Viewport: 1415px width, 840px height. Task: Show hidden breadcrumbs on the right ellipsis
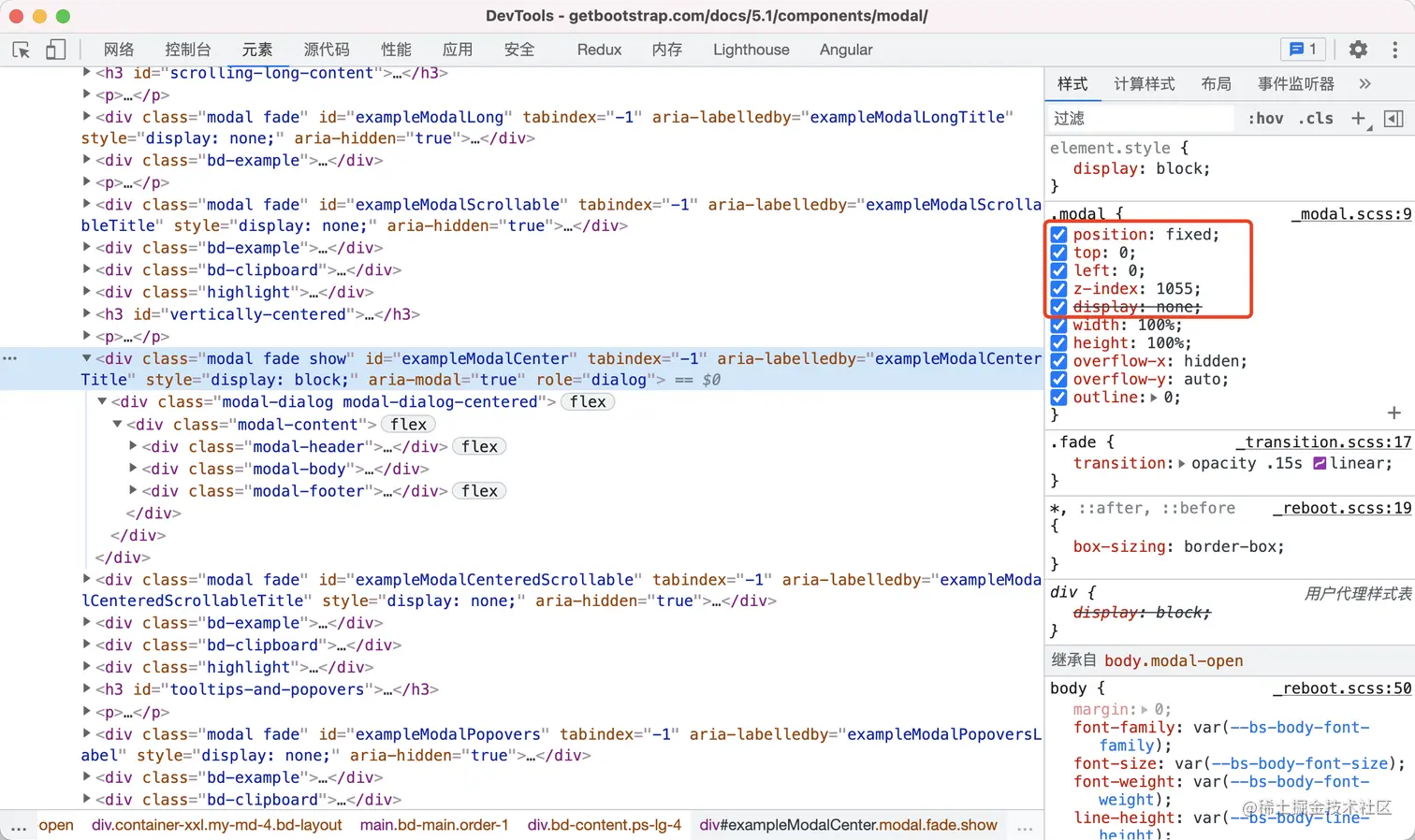[1025, 826]
